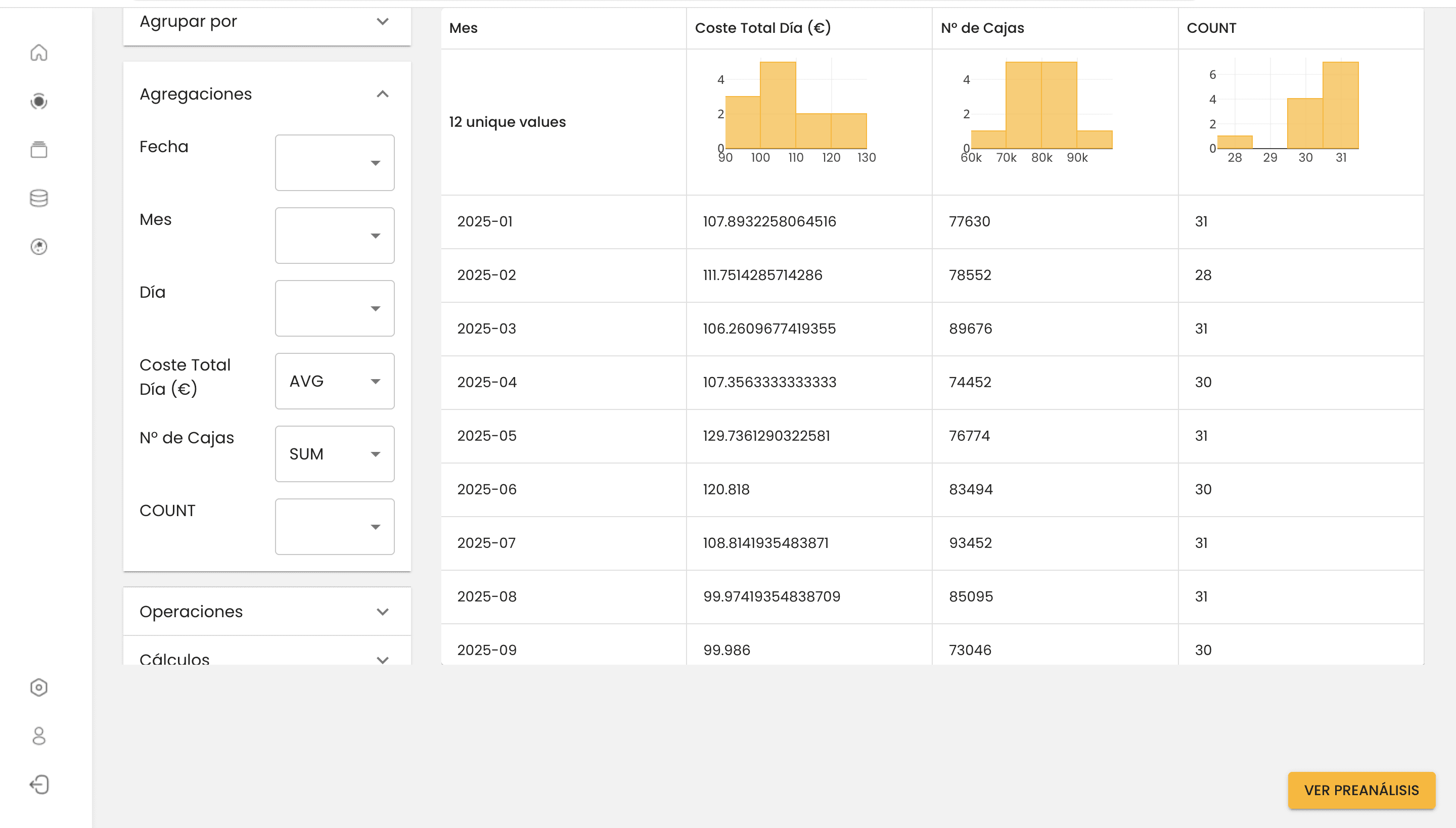The image size is (1456, 828).
Task: Click the VER PREANÁLISIS button
Action: pyautogui.click(x=1361, y=790)
